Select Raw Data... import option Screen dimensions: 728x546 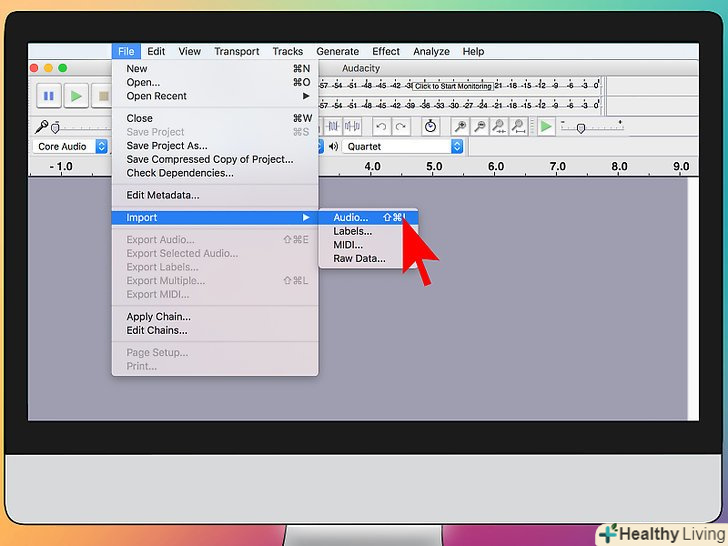(x=359, y=258)
